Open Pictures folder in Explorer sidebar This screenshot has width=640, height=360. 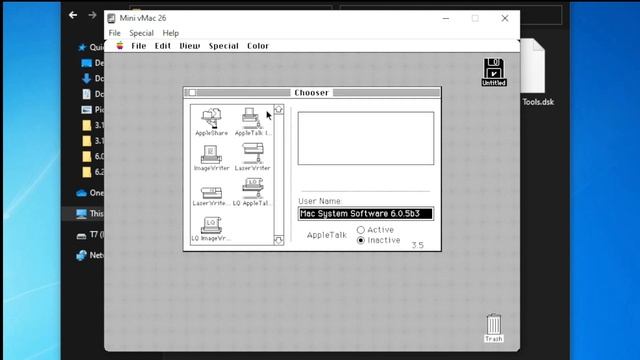point(92,109)
